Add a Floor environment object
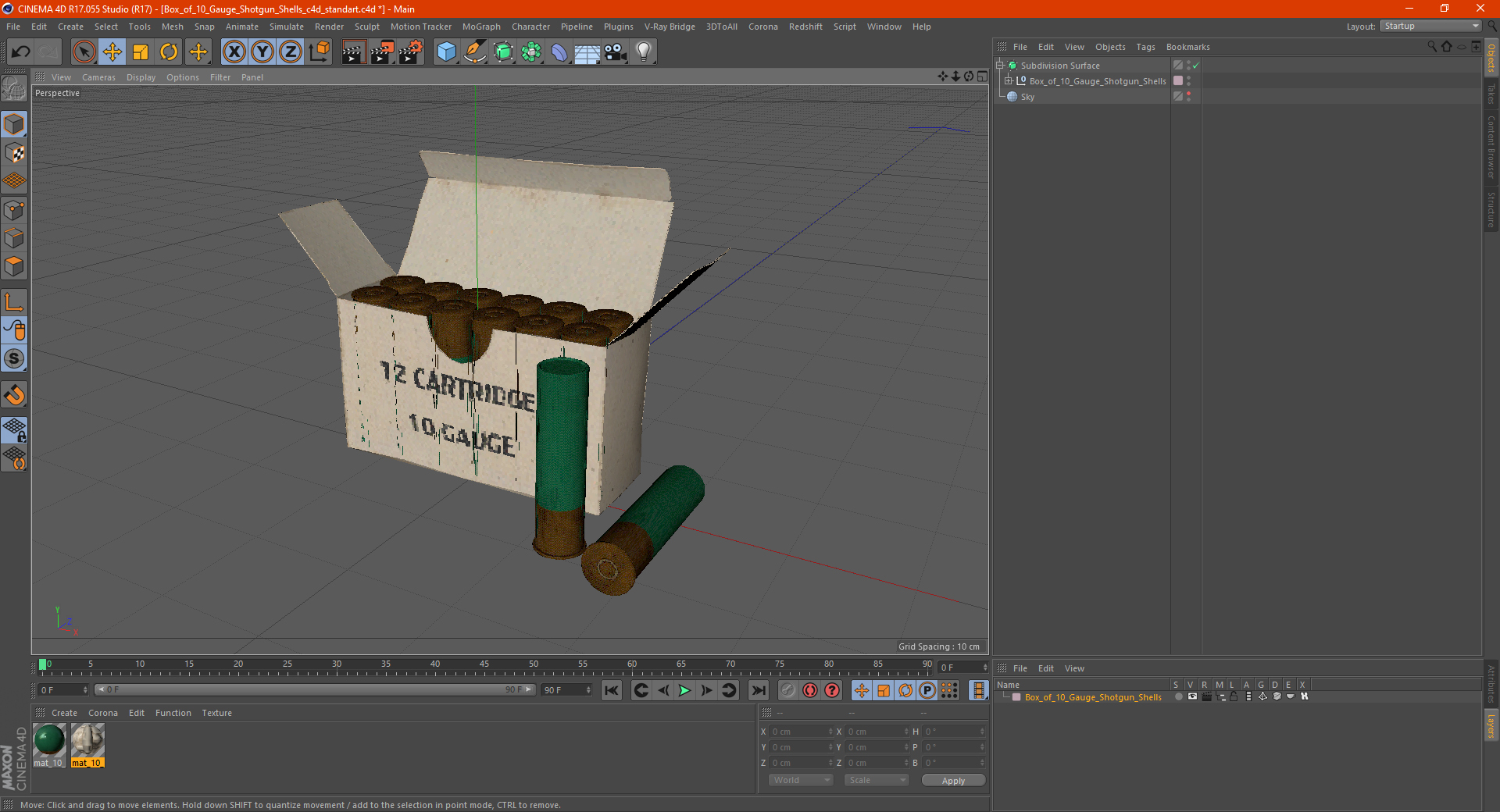Screen dimensions: 1500x812 587,52
